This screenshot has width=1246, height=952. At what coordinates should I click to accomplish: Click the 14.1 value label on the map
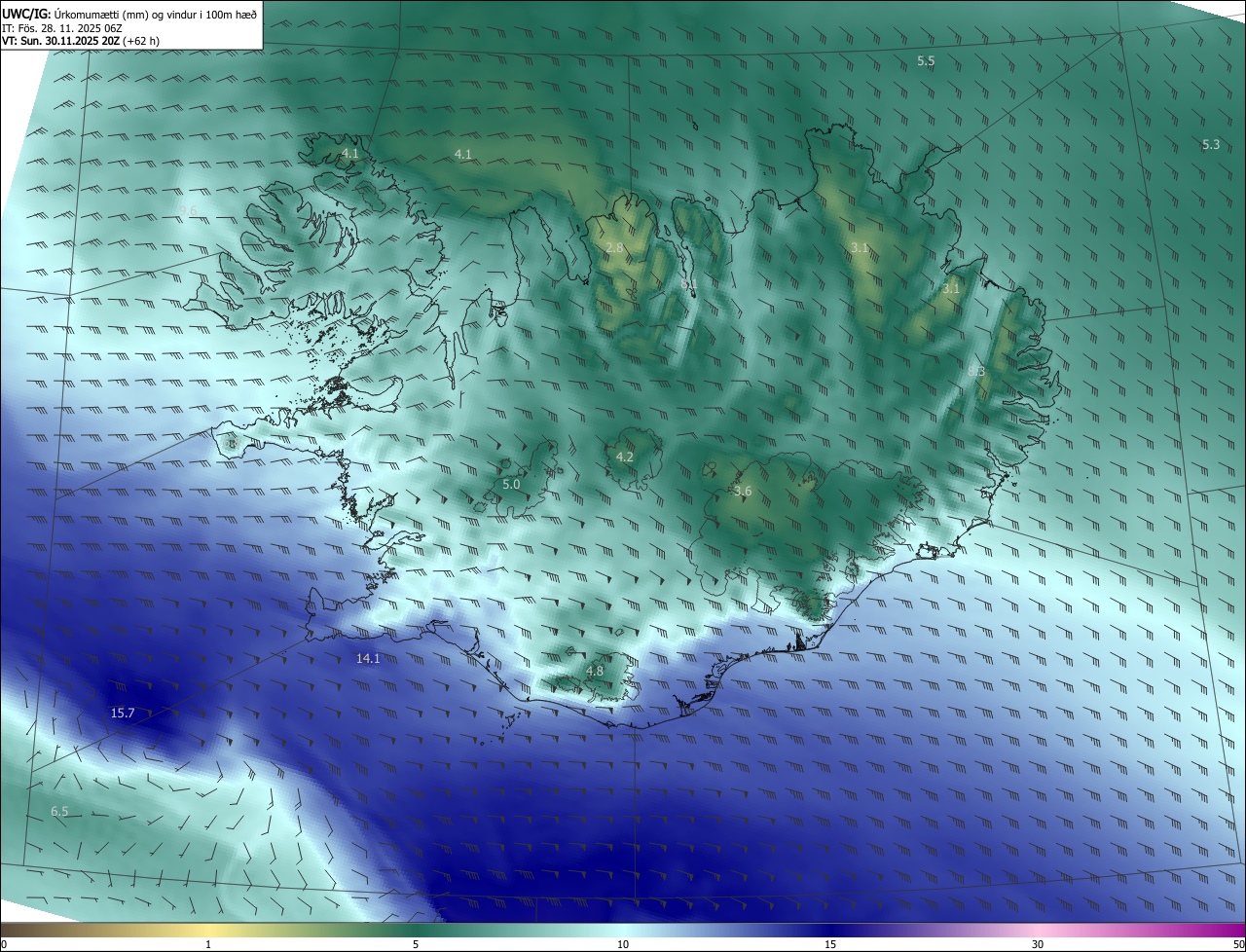coord(368,659)
